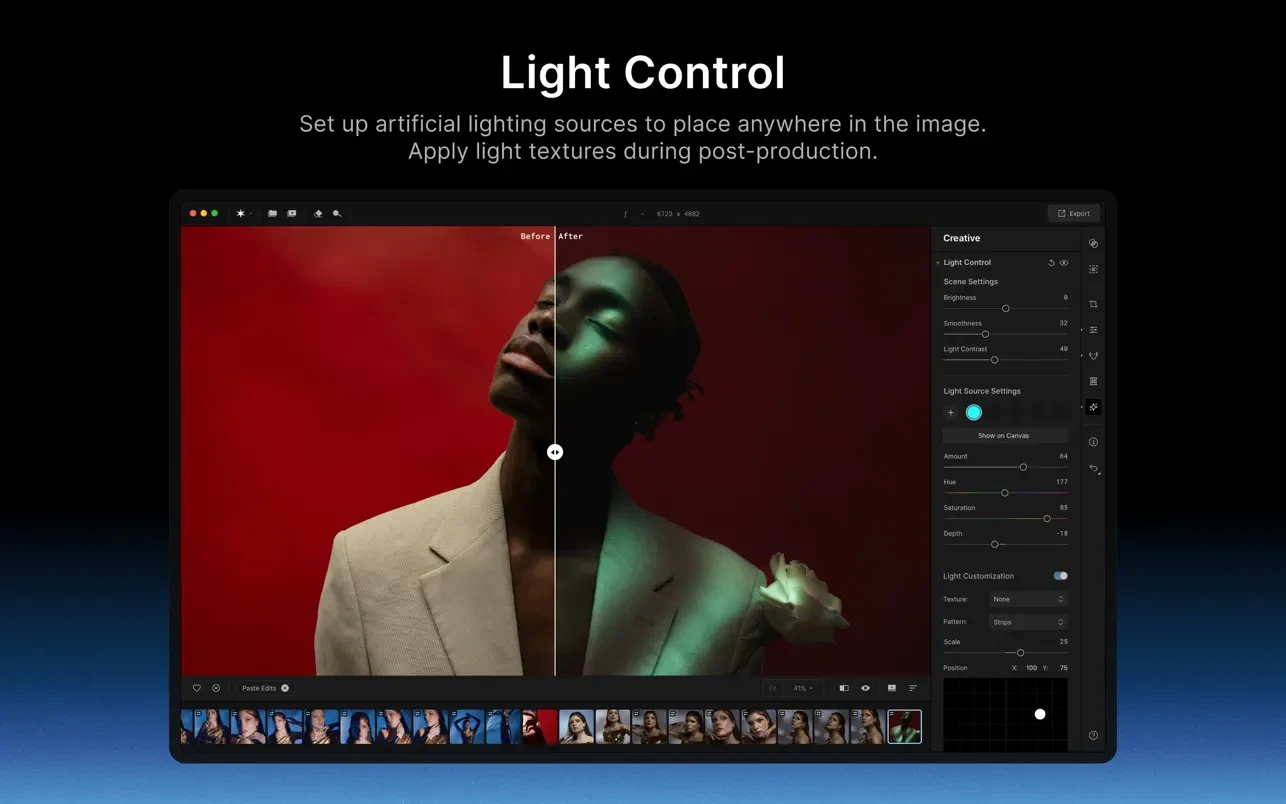Open the 41% zoom level dropdown
Screen dimensions: 1286x804
click(803, 688)
